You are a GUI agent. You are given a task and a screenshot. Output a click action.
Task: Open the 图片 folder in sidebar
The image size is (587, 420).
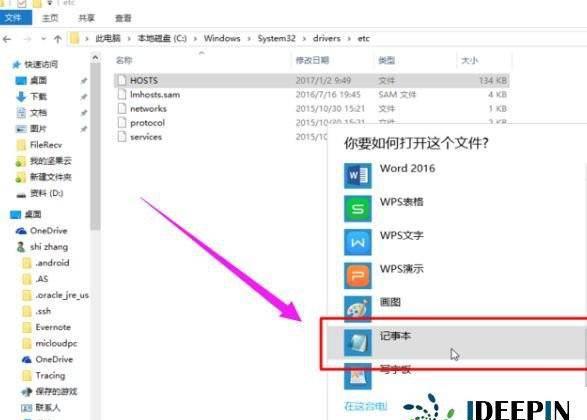(38, 129)
